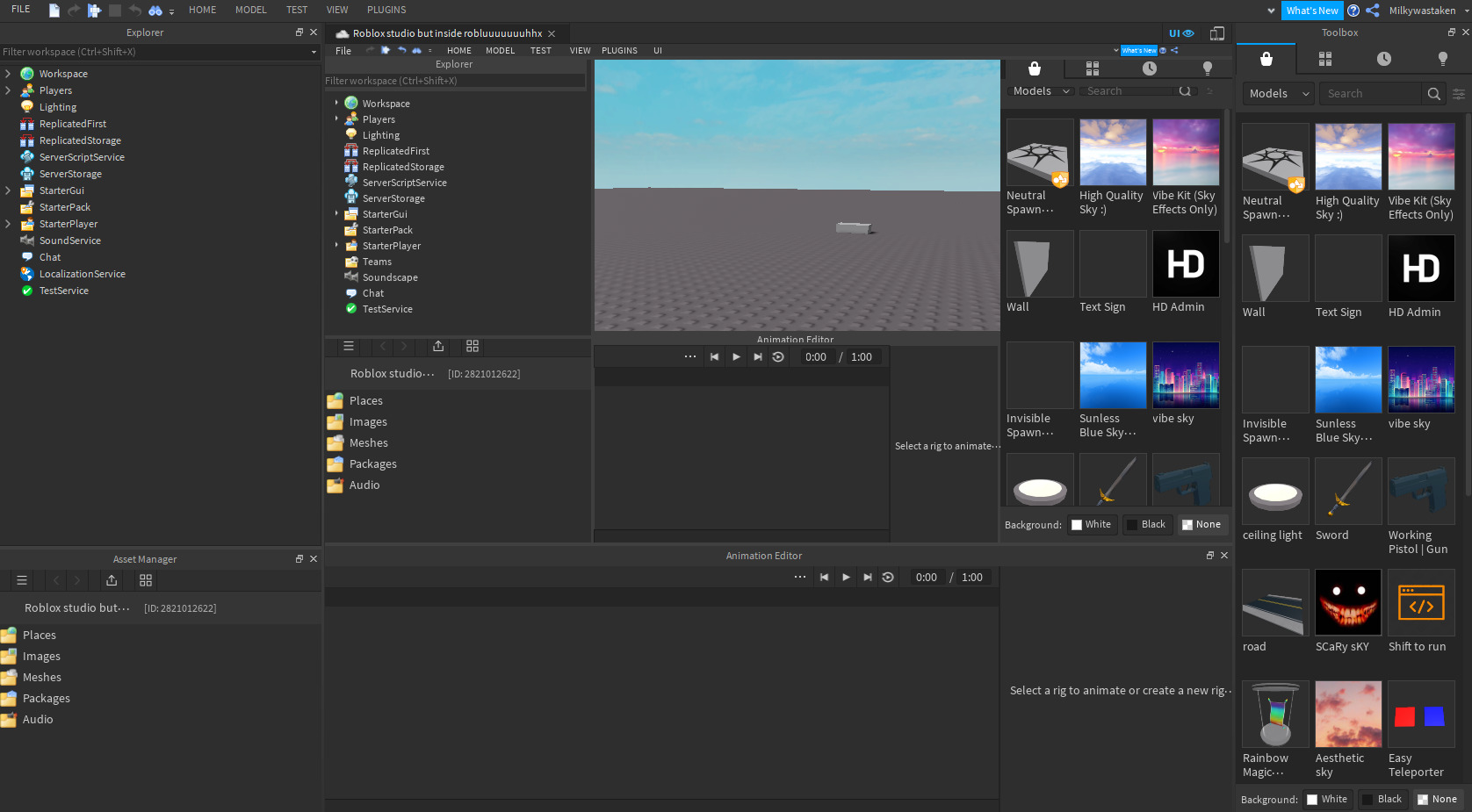The height and width of the screenshot is (812, 1472).
Task: Click the Share icon next to username
Action: 1372,11
